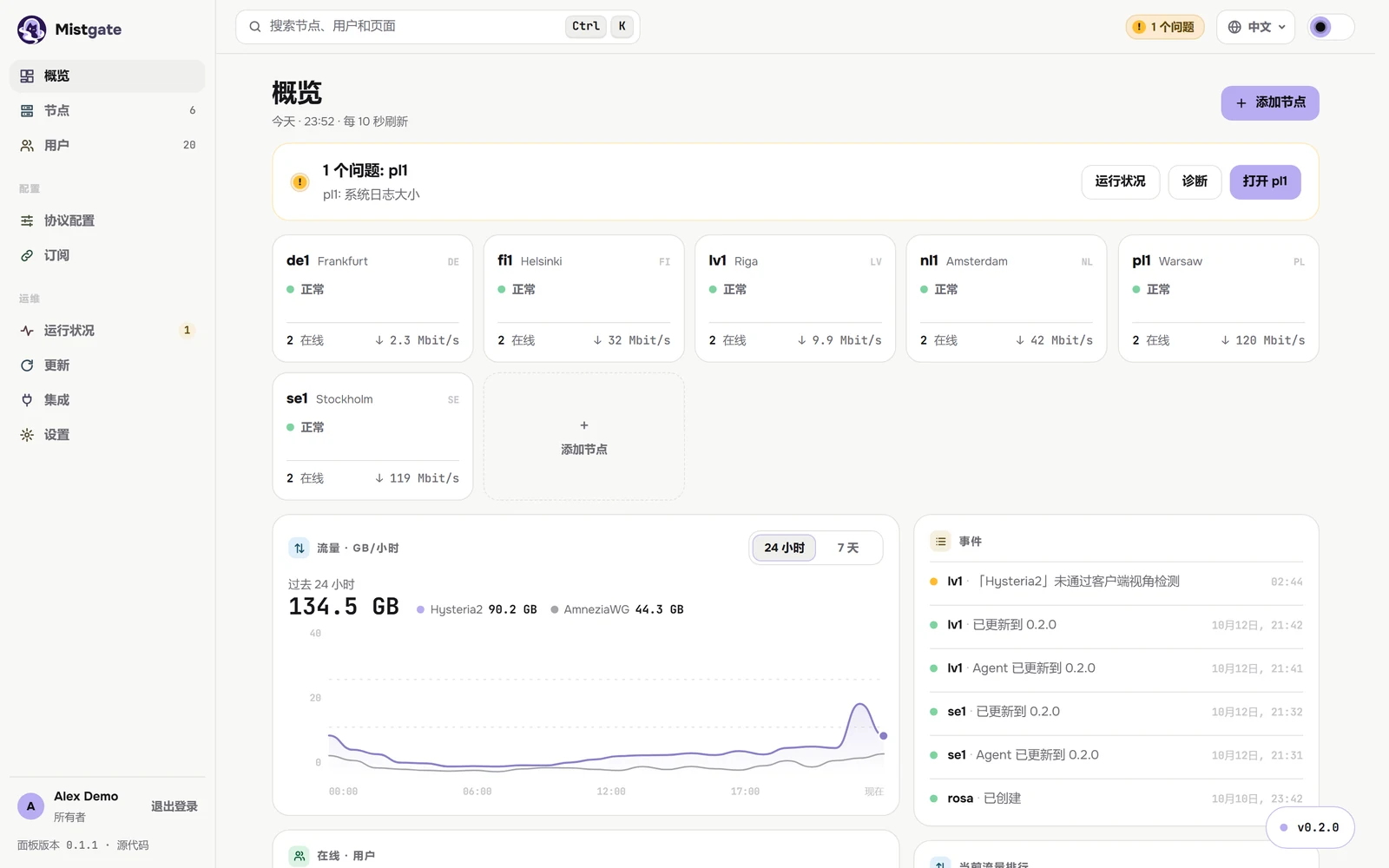Image resolution: width=1389 pixels, height=868 pixels.
Task: Focus the 搜索节点、用户和页面 search field
Action: pos(438,27)
